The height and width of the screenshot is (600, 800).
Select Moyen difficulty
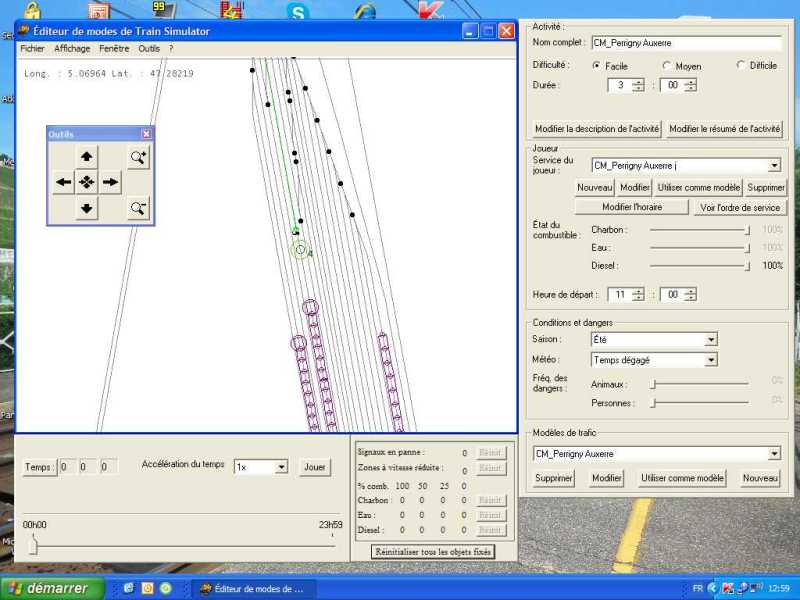[x=666, y=66]
